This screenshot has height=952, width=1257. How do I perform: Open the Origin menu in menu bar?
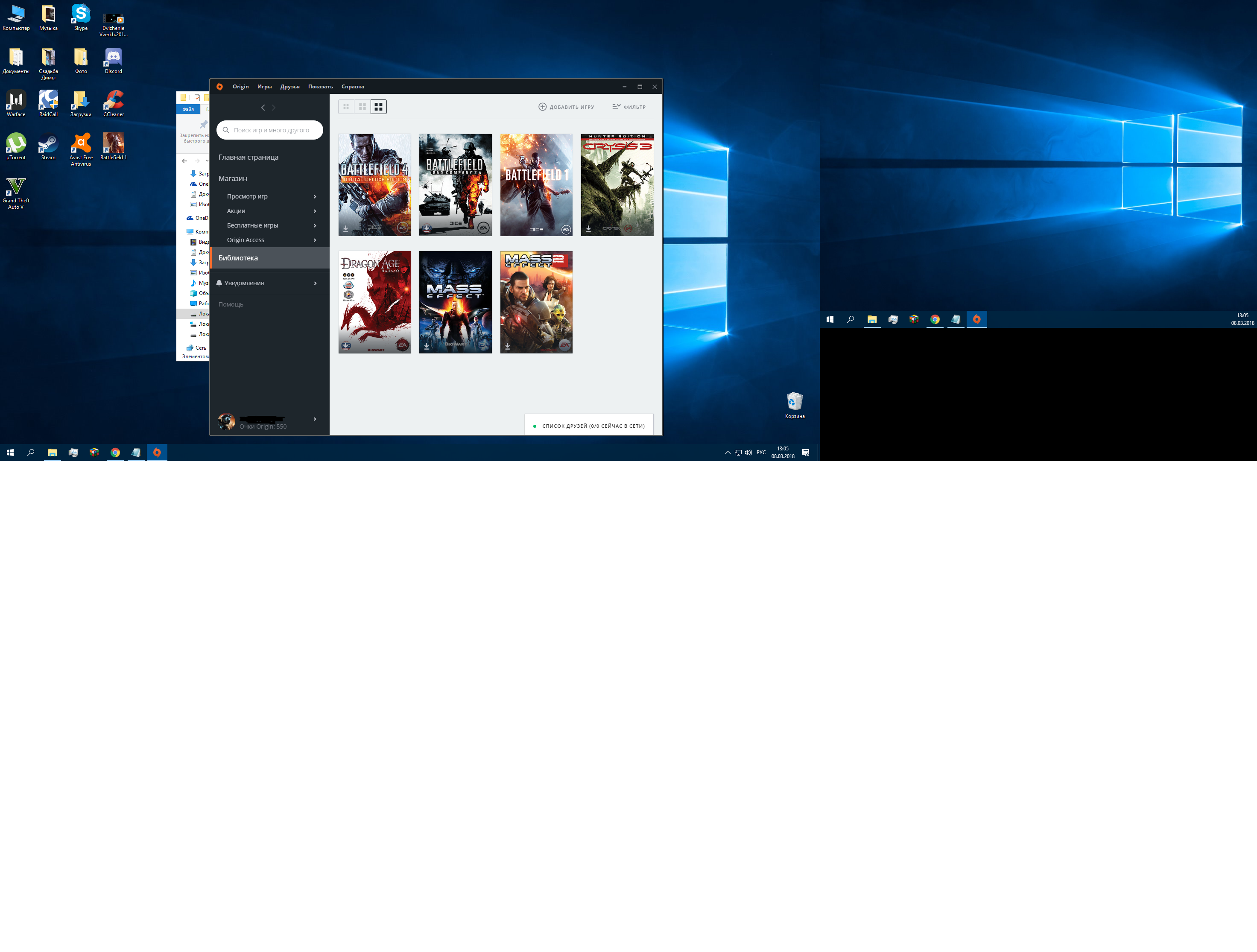240,87
